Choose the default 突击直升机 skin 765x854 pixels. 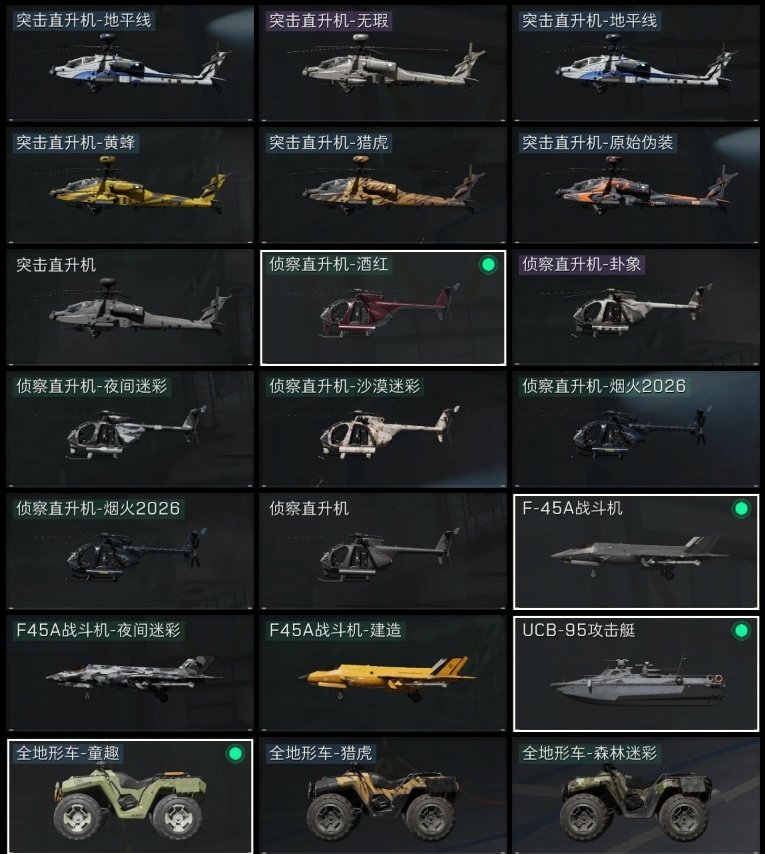pos(130,307)
